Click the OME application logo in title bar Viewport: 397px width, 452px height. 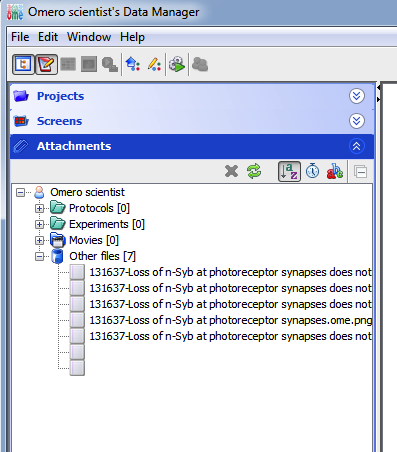[x=15, y=12]
